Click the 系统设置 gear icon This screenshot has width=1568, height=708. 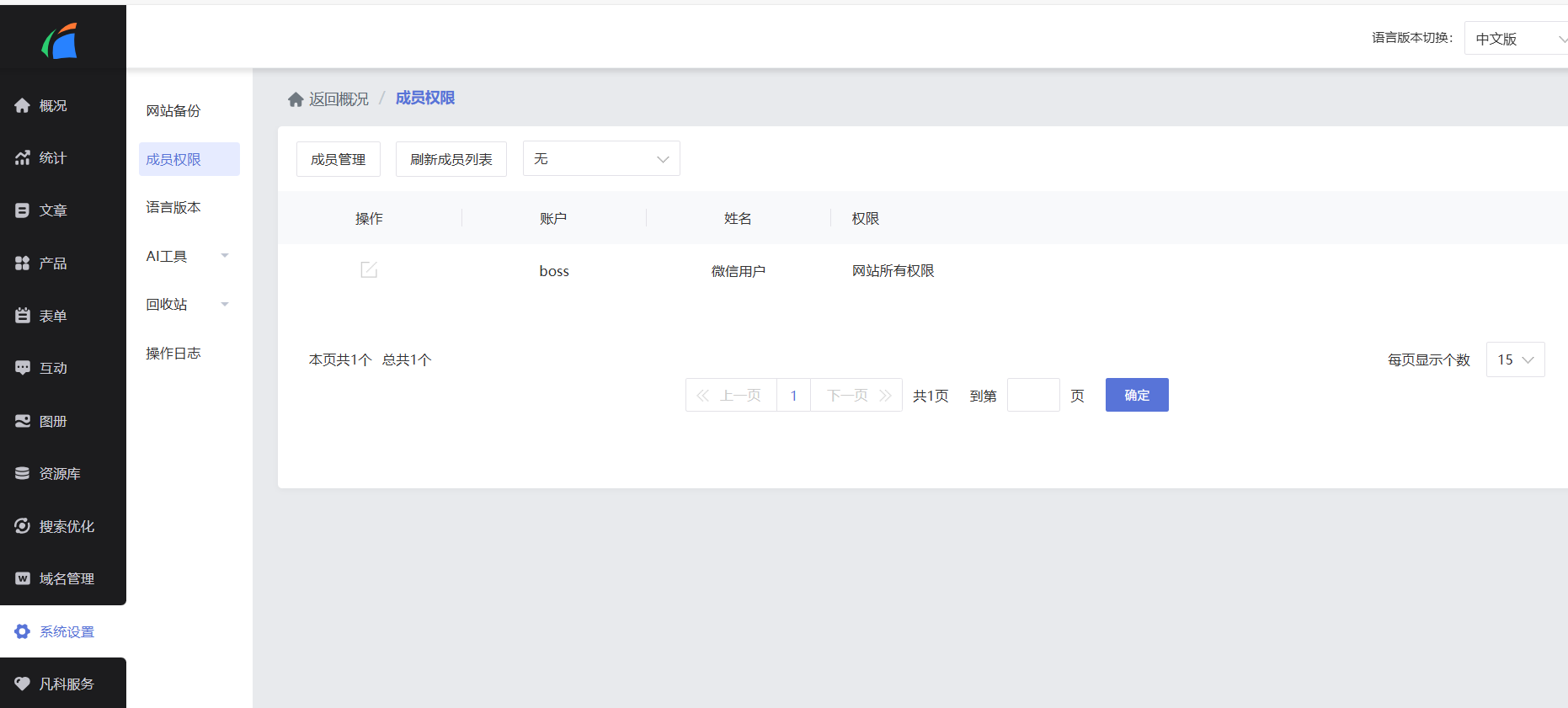pos(23,631)
